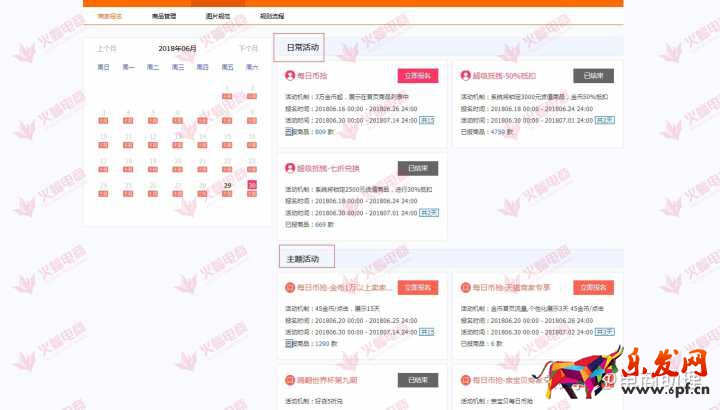Click the 每日币抢 activity avatar icon
The width and height of the screenshot is (720, 410).
tap(290, 75)
